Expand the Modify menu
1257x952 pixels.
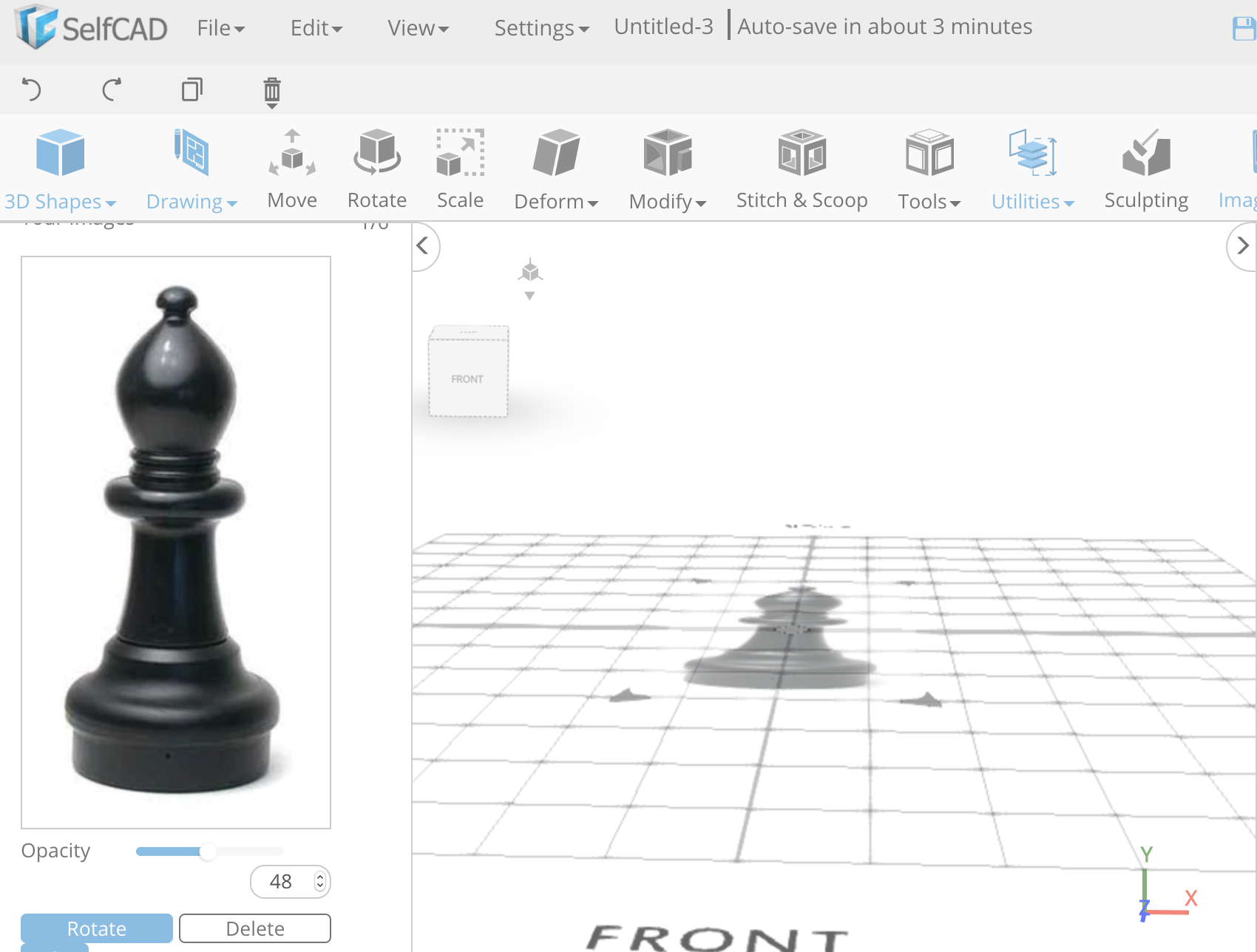pos(666,170)
